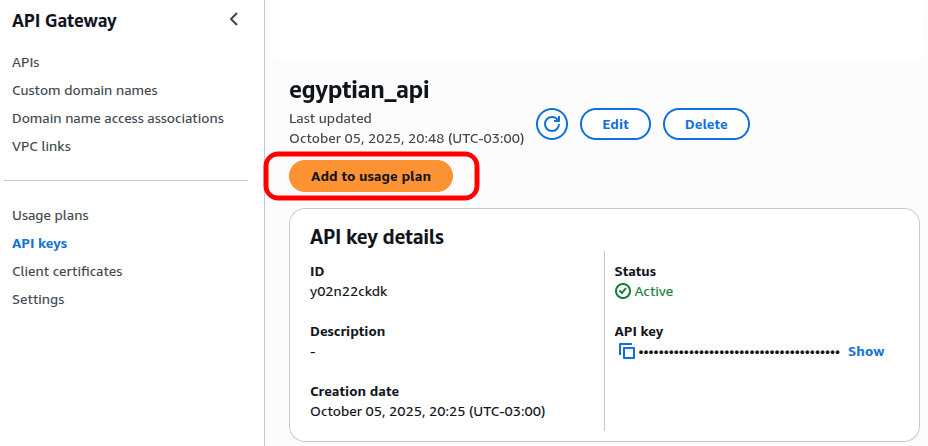Collapse the API Gateway sidebar
928x446 pixels.
234,19
